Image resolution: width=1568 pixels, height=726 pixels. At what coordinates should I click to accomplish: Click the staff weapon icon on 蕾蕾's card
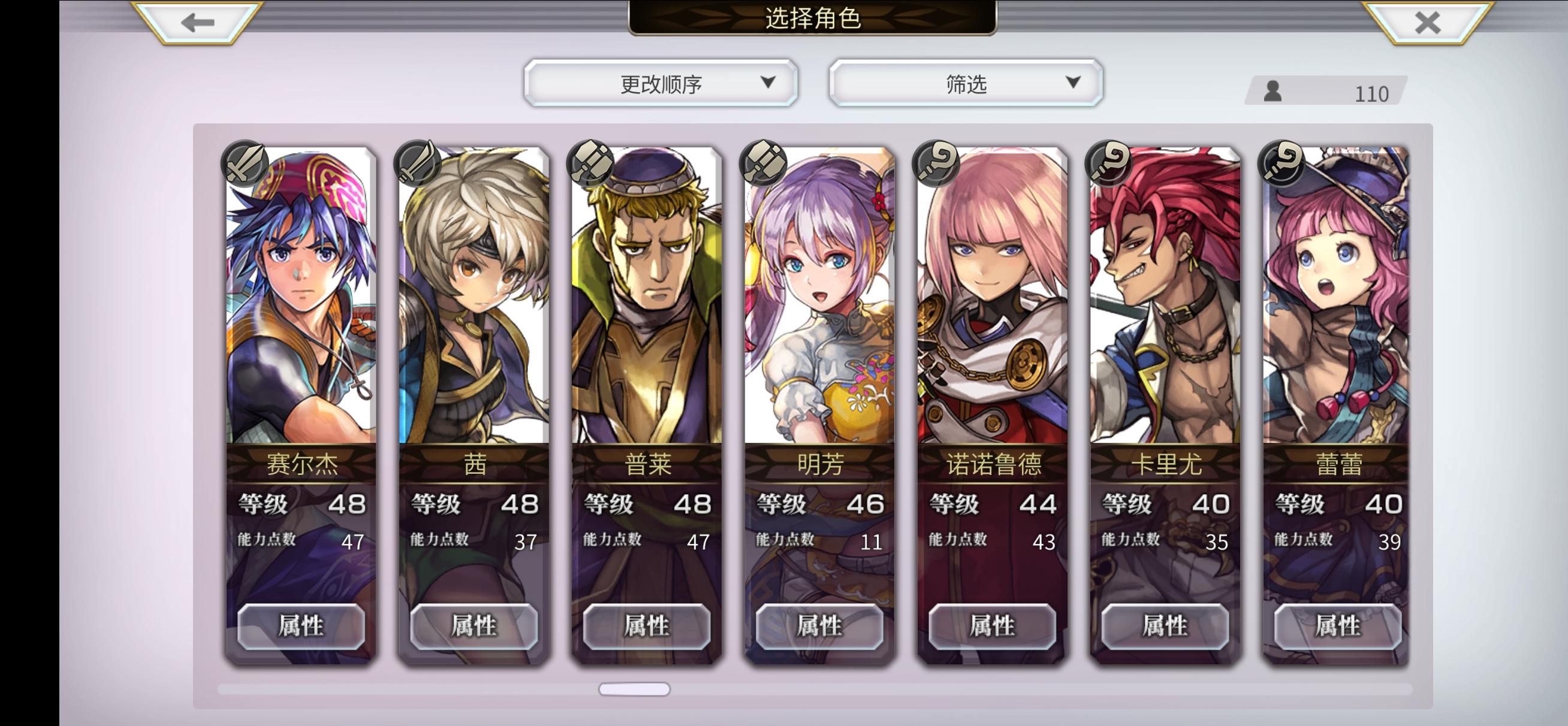[x=1281, y=162]
